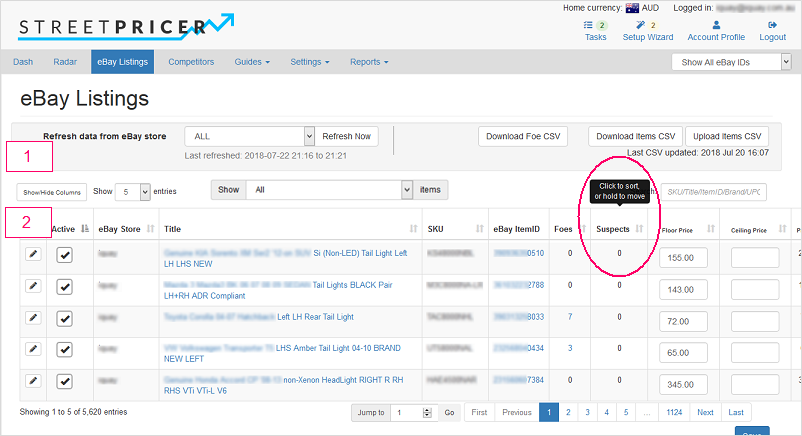Launch the Setup Wizard icon

click(647, 25)
